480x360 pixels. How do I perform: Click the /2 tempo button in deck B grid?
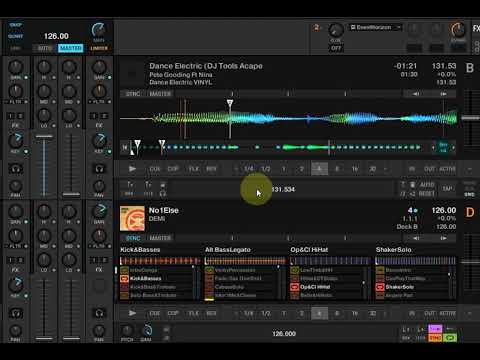[403, 194]
